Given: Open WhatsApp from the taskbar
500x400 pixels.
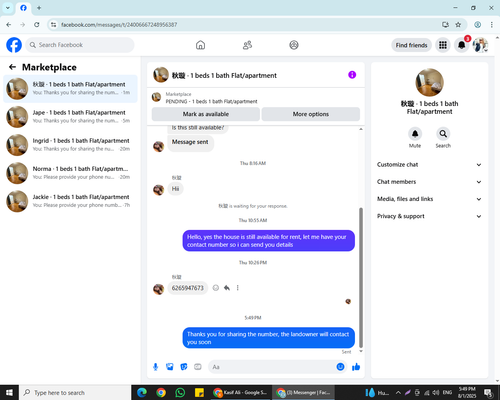Looking at the screenshot, I should (180, 393).
